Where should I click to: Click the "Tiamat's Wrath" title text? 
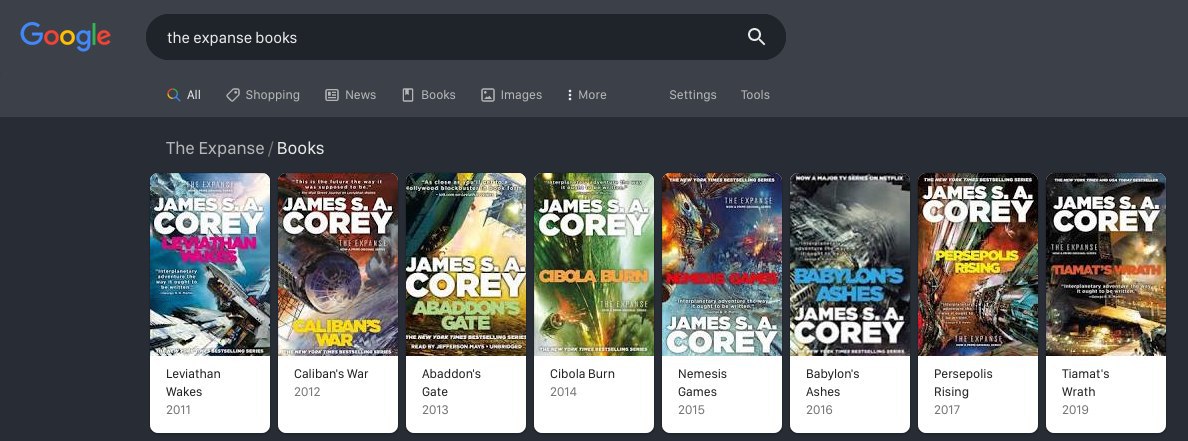tap(1086, 383)
